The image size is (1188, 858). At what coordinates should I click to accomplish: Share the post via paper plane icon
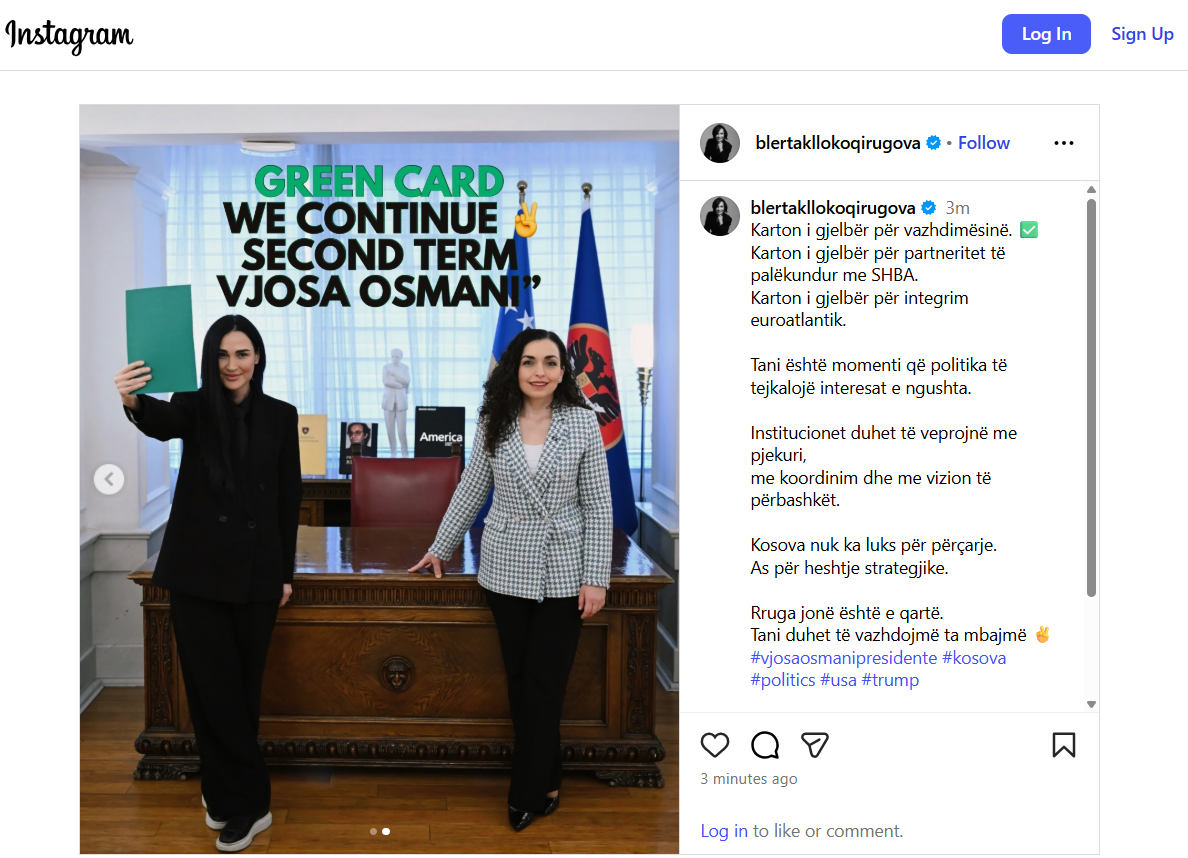[x=814, y=745]
